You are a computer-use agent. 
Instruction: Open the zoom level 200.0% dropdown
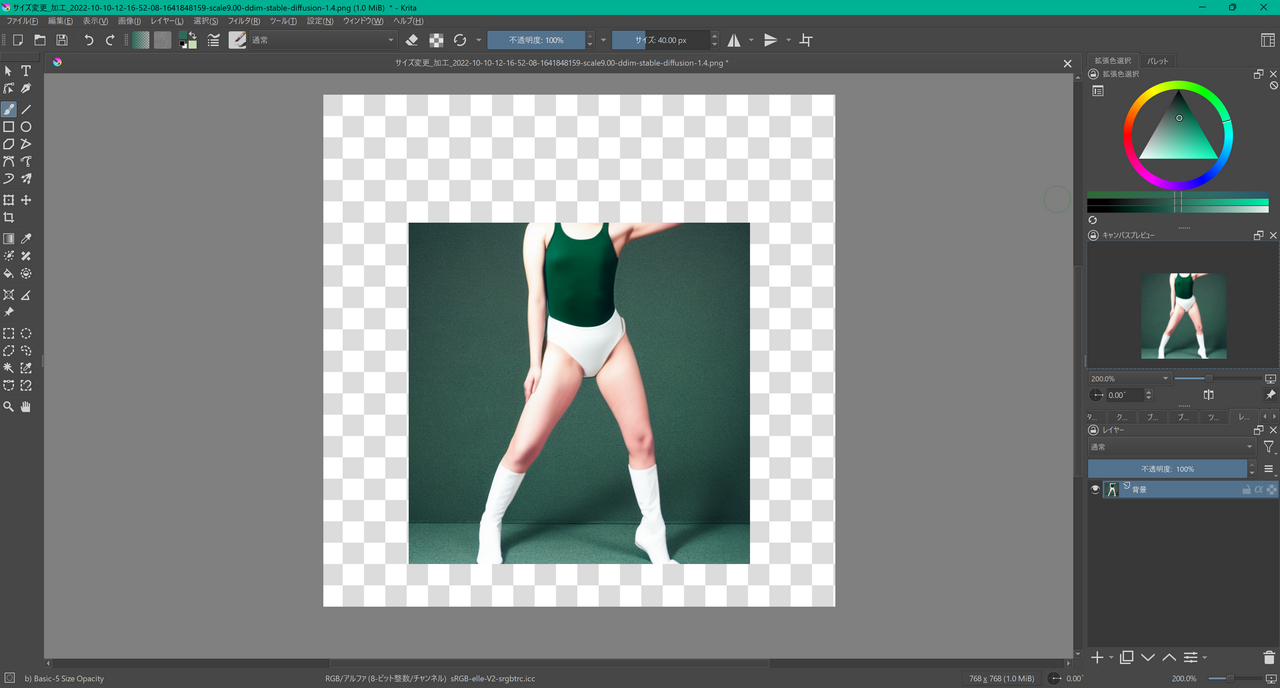[x=1165, y=379]
